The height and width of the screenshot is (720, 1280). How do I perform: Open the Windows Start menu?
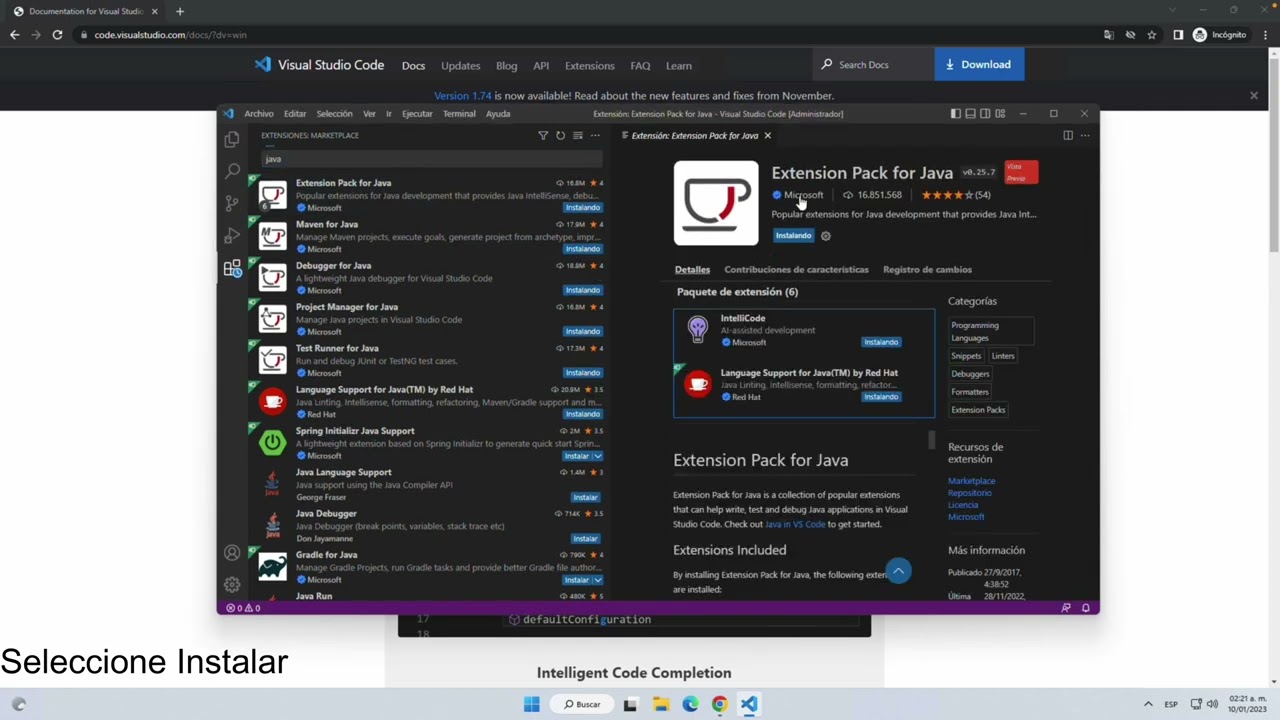[532, 704]
